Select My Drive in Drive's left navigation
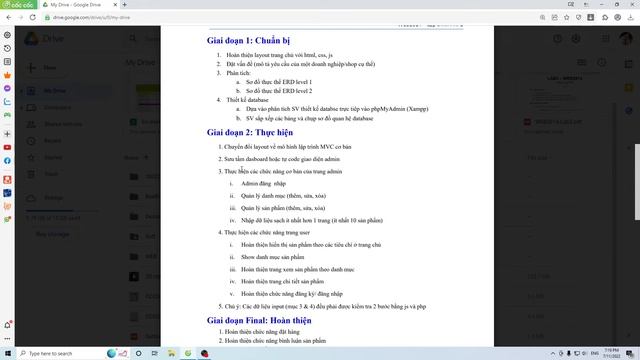640x360 pixels. (54, 91)
